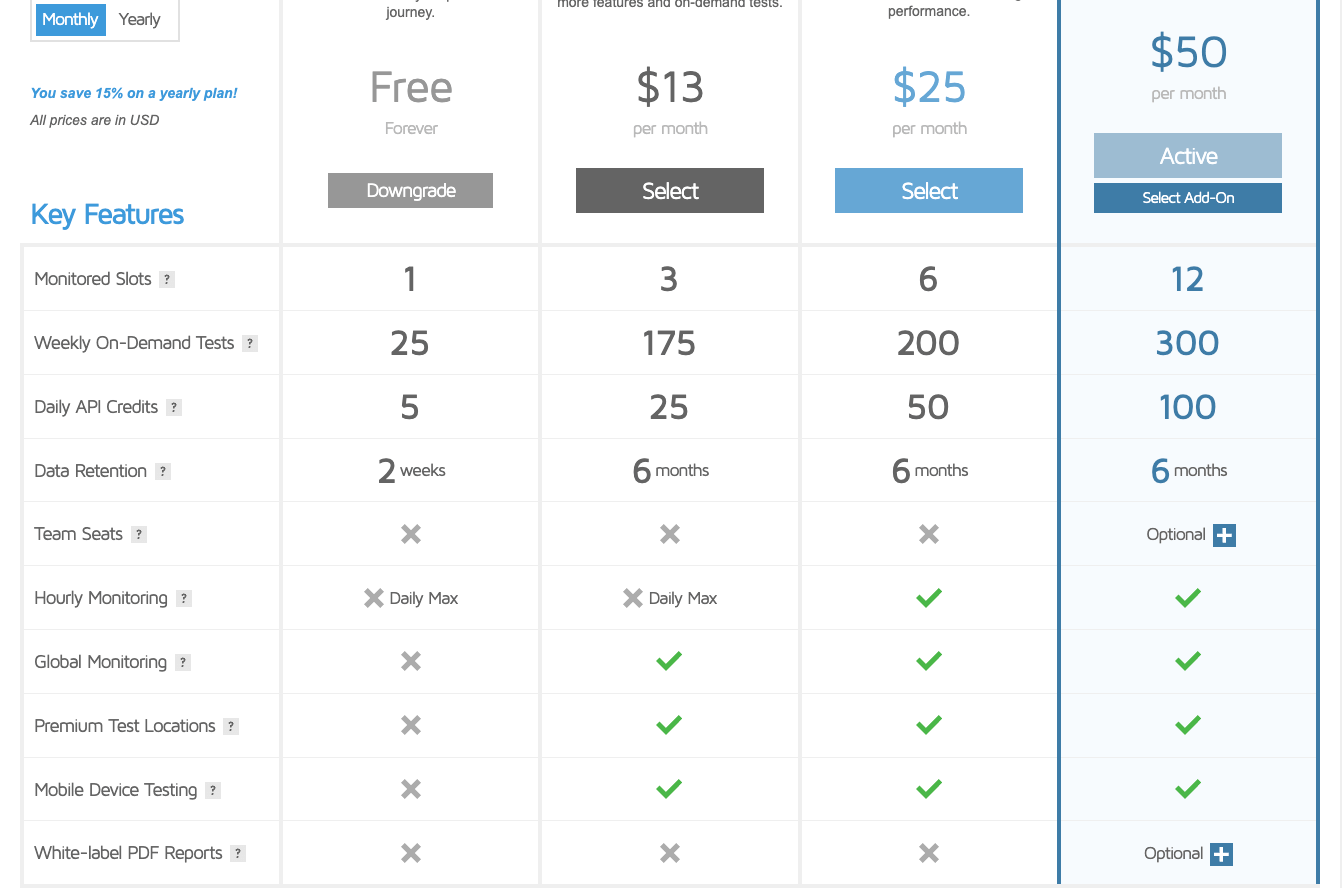The height and width of the screenshot is (888, 1342).
Task: Click help icon beside Global Monitoring
Action: point(183,662)
